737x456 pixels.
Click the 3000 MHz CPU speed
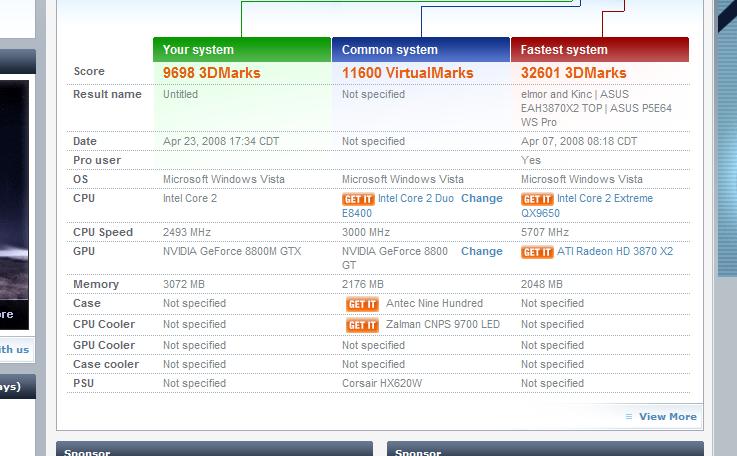[366, 232]
